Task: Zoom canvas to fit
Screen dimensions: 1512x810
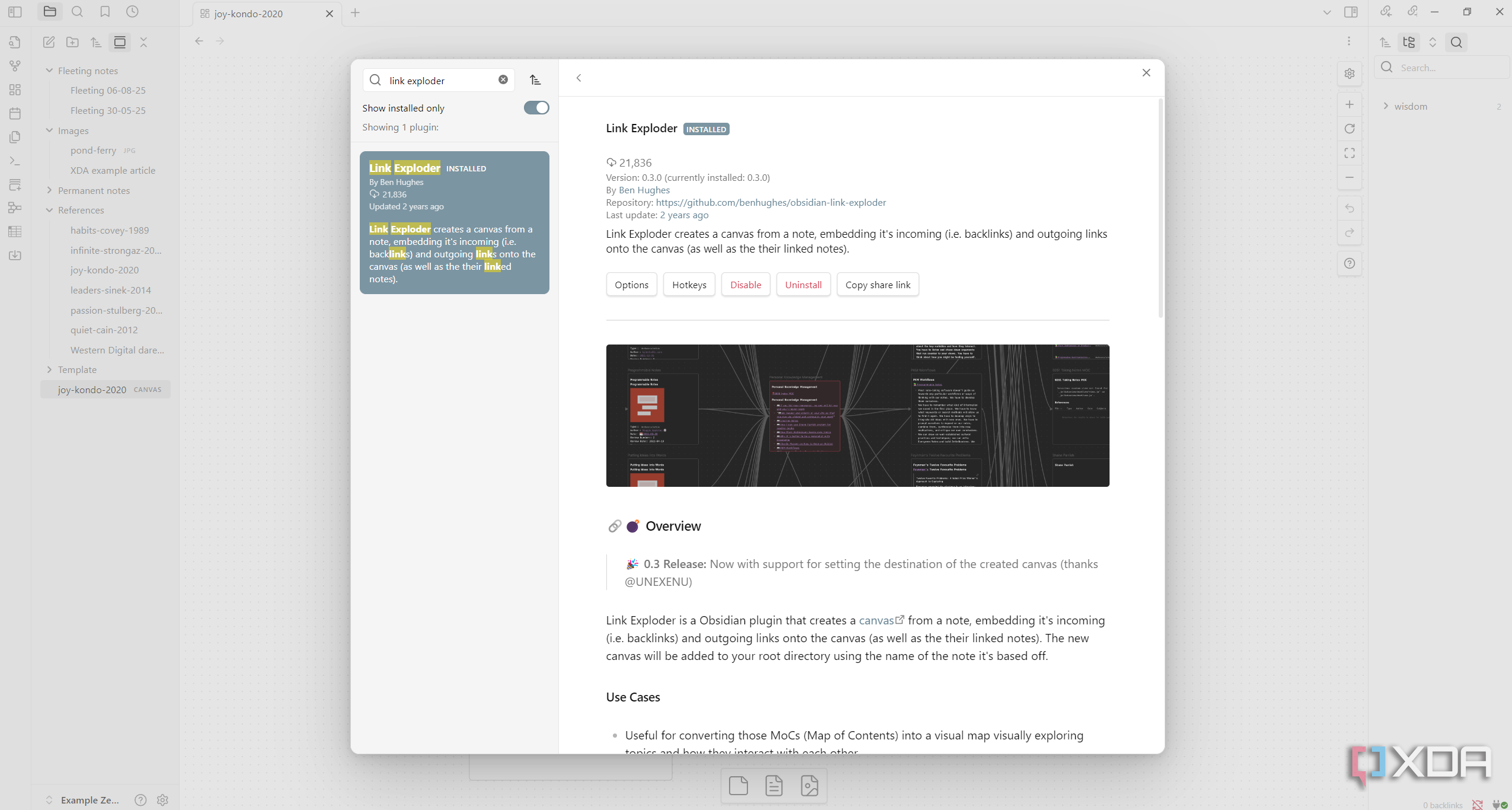Action: (x=1350, y=153)
